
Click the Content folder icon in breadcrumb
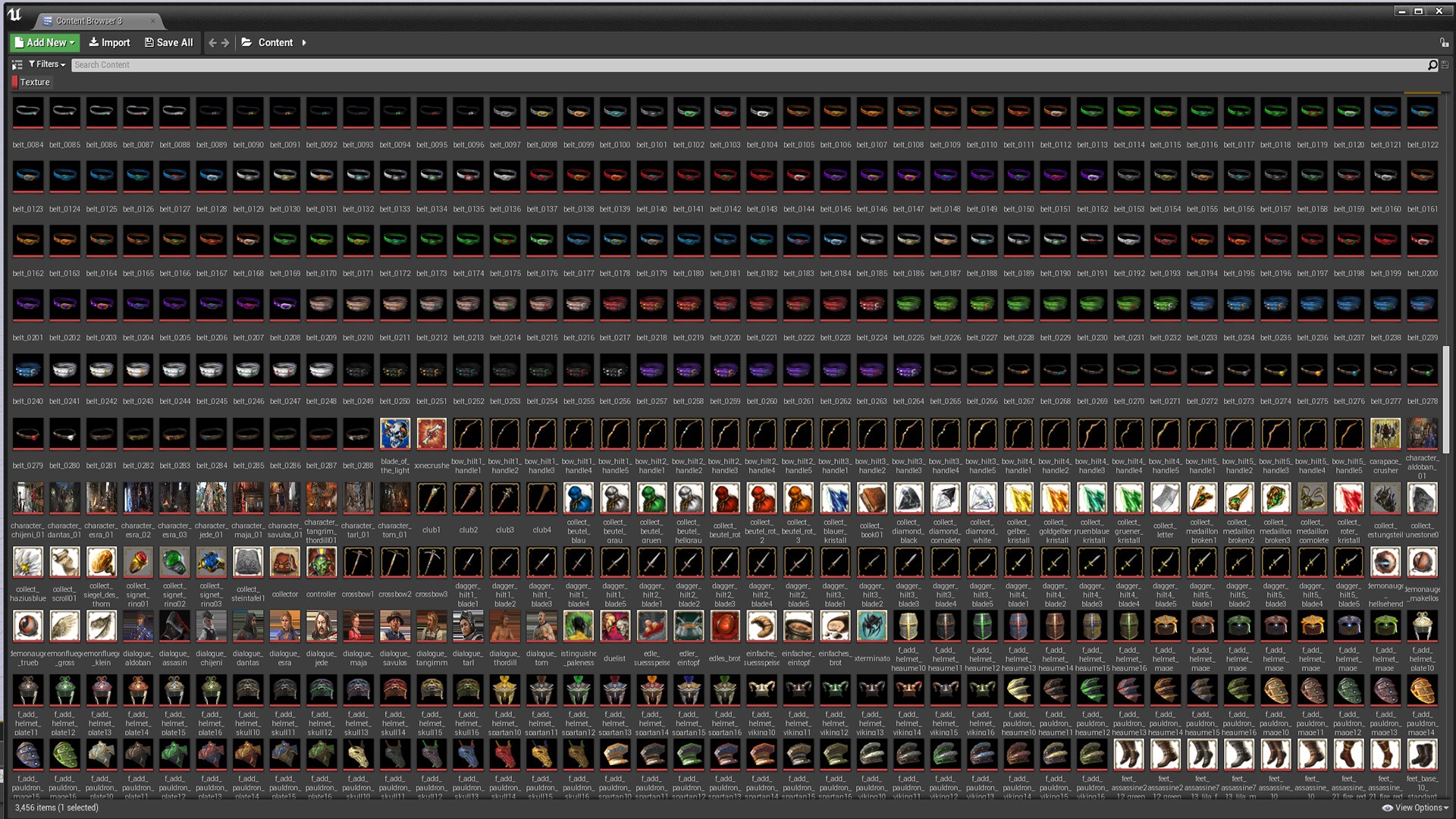tap(246, 42)
